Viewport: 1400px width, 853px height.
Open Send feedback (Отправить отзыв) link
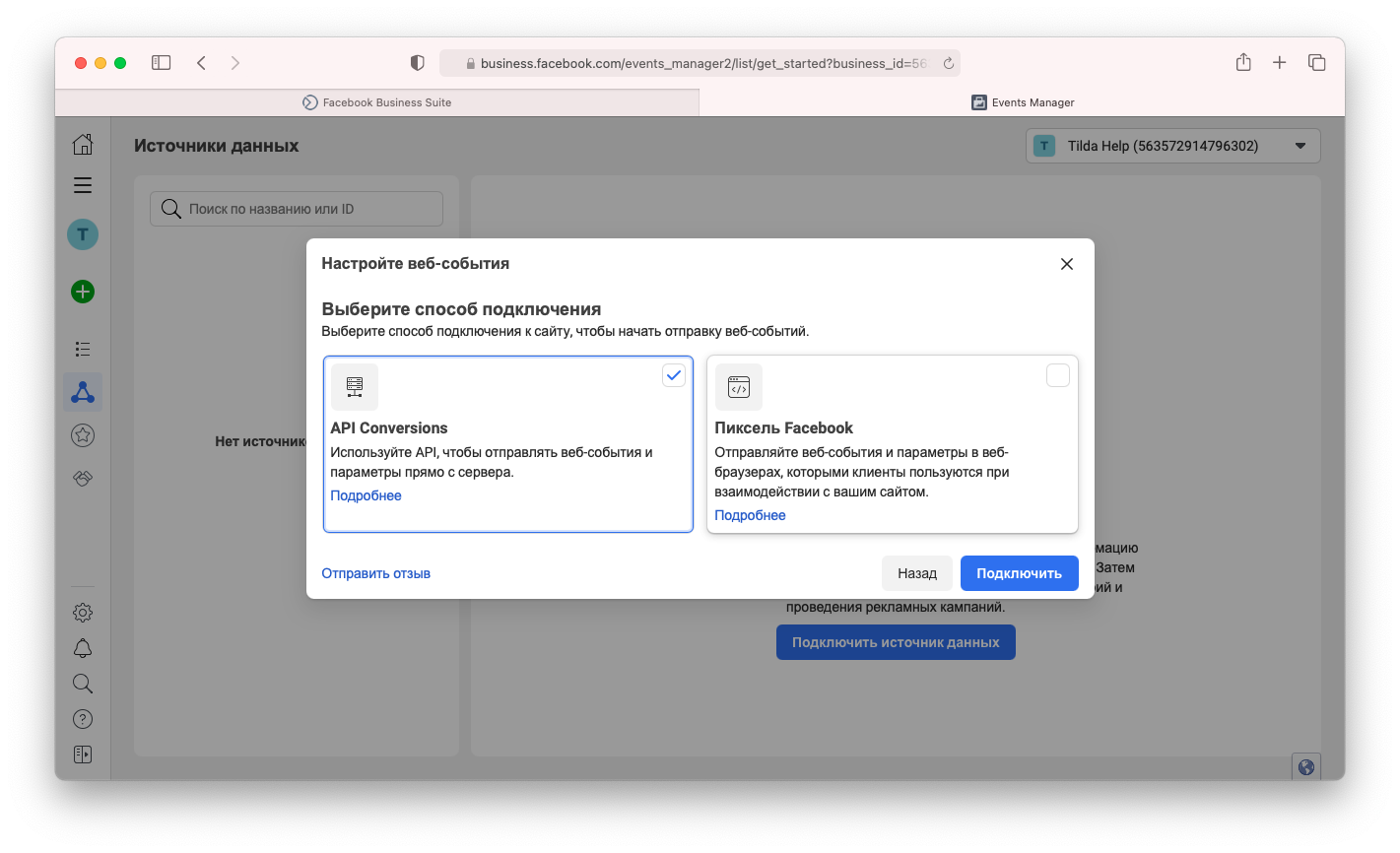tap(376, 573)
